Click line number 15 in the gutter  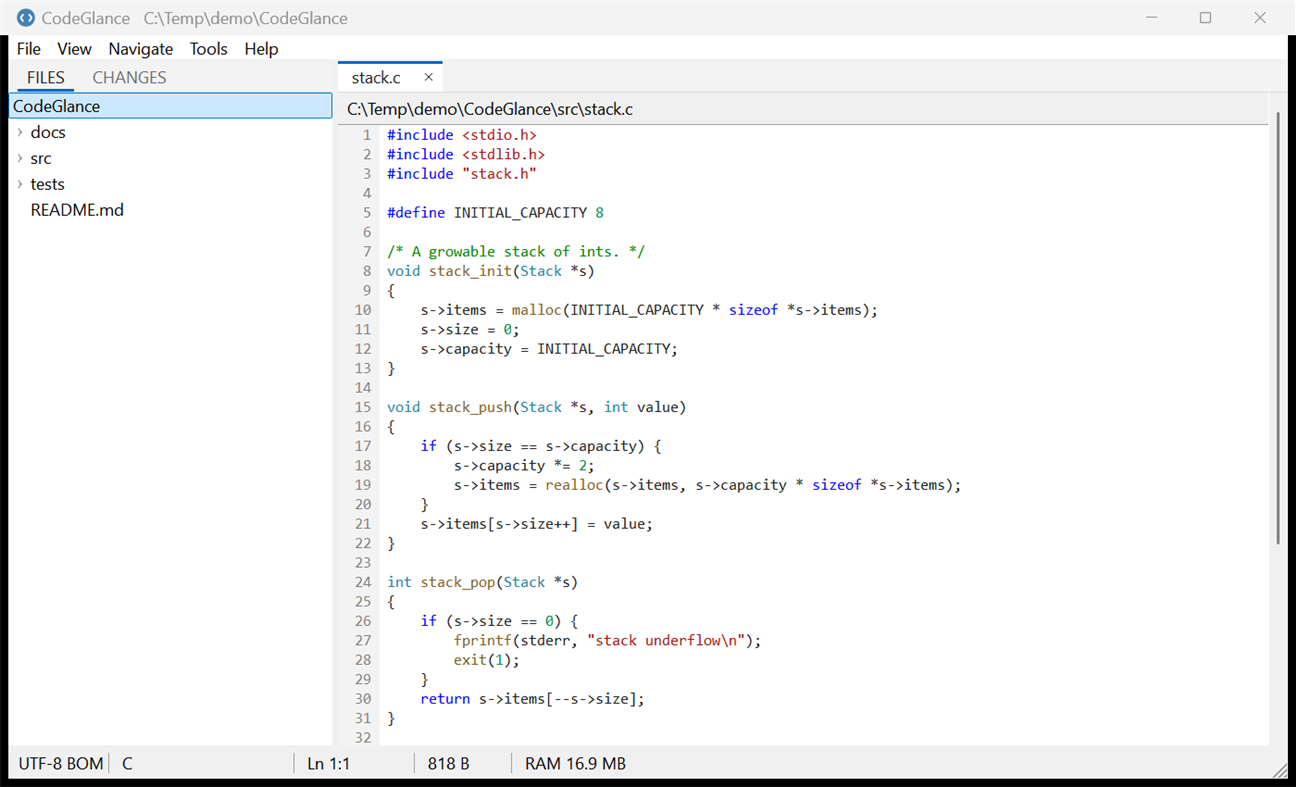(362, 407)
